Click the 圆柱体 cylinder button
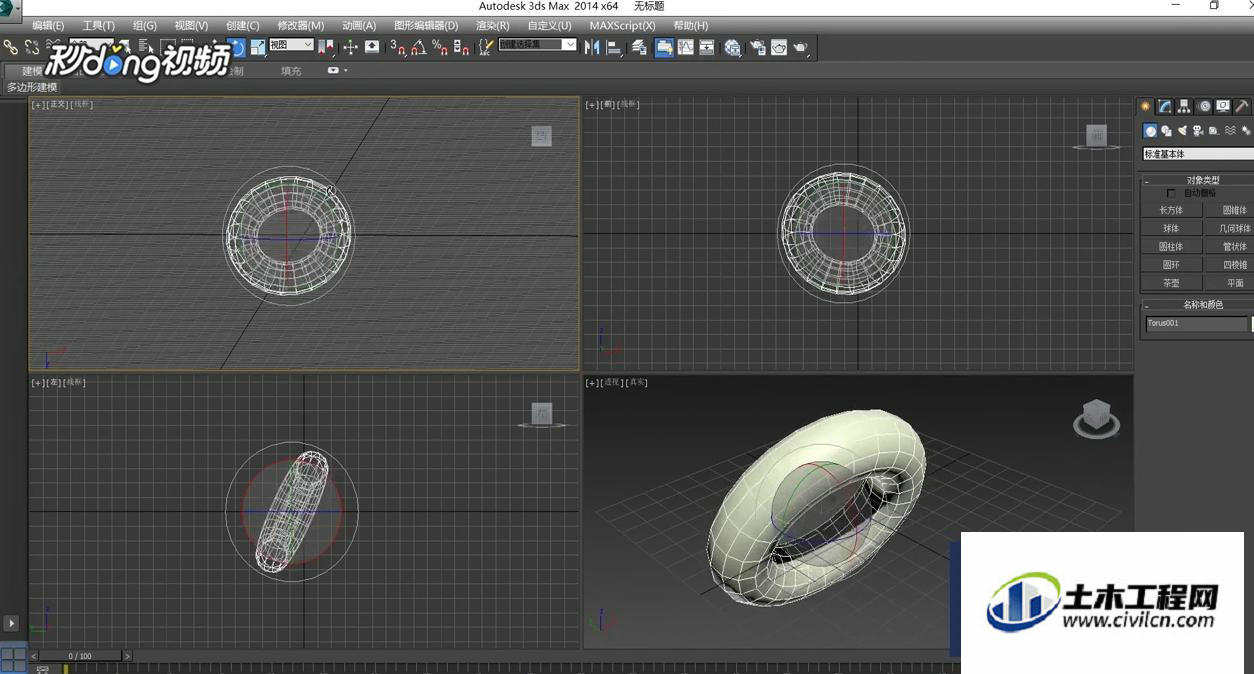 1171,246
